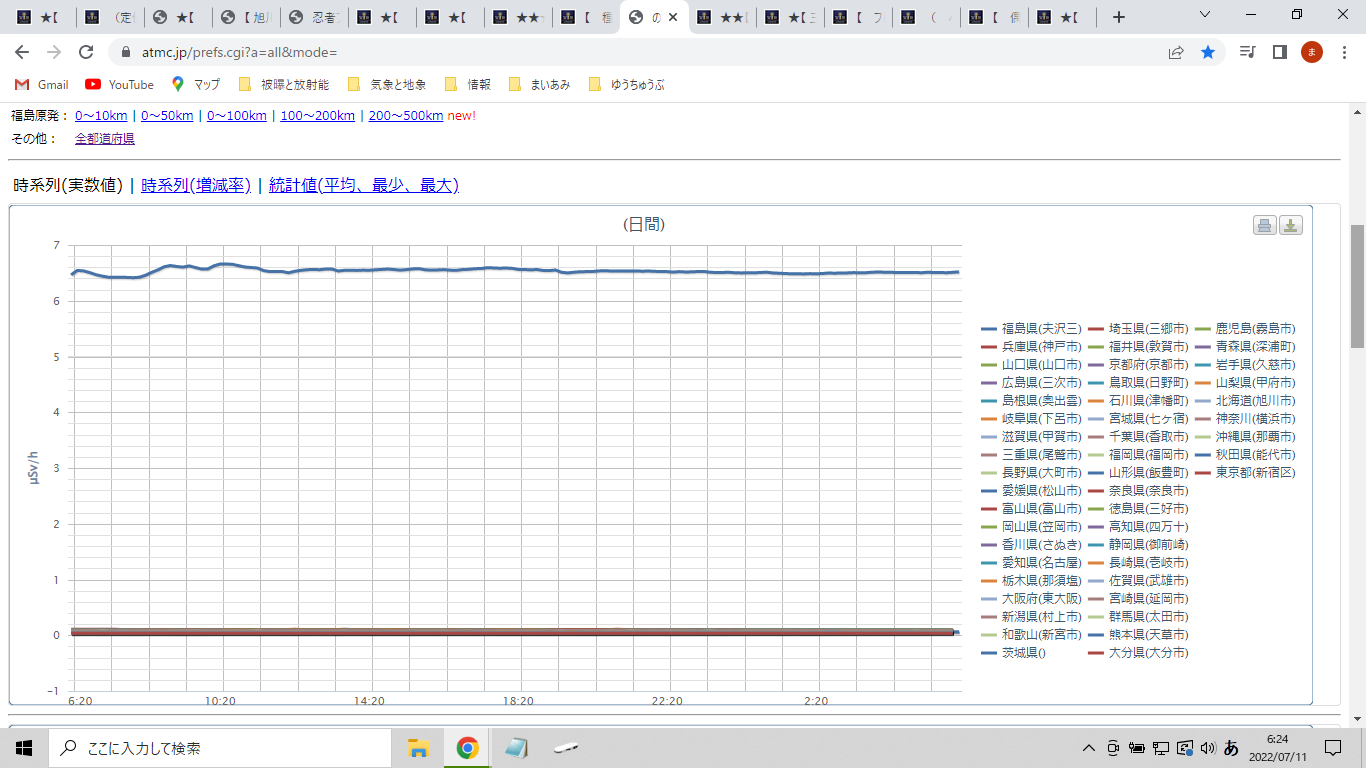The image size is (1366, 768).
Task: Close the active tab
Action: (673, 18)
